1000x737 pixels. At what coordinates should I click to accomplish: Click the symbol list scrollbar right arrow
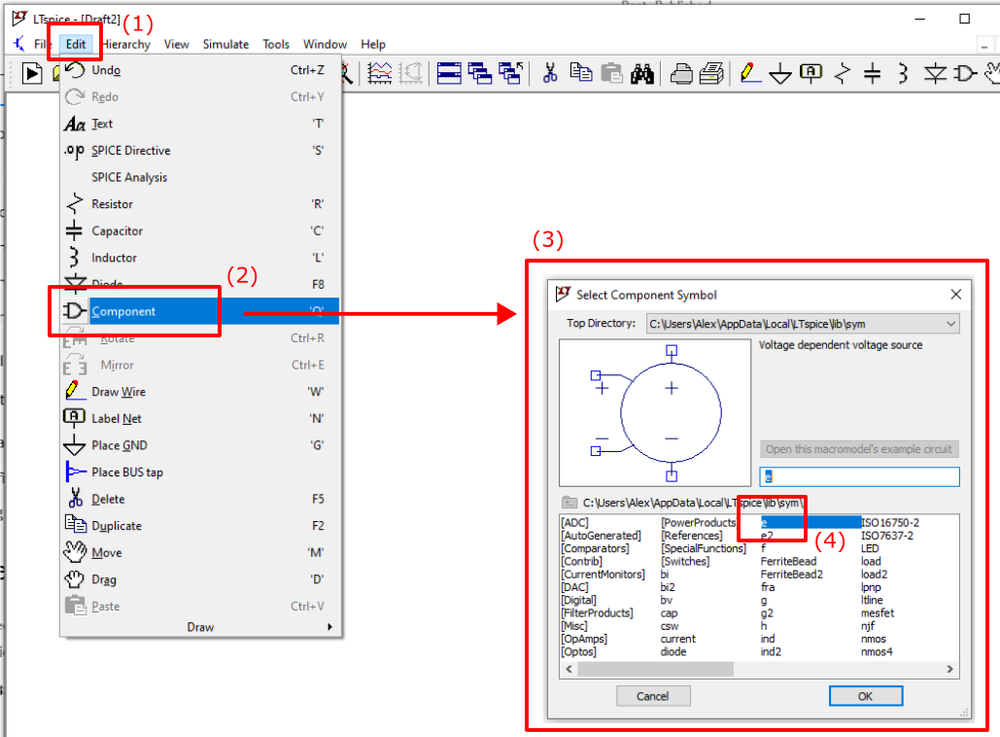[950, 669]
